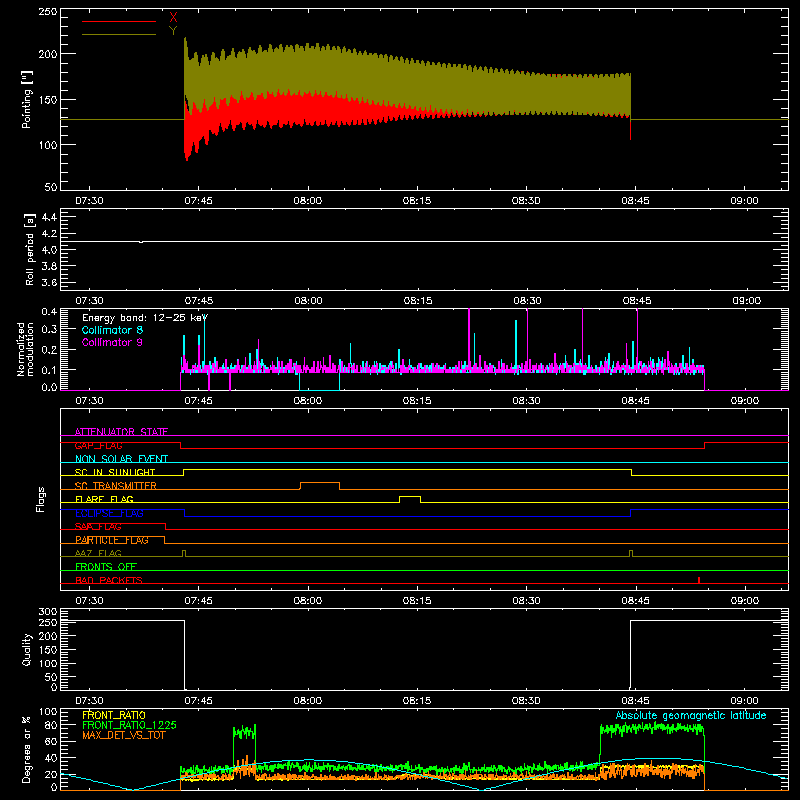Click the 09:00 label under Pointing panel
This screenshot has height=800, width=800.
744,201
